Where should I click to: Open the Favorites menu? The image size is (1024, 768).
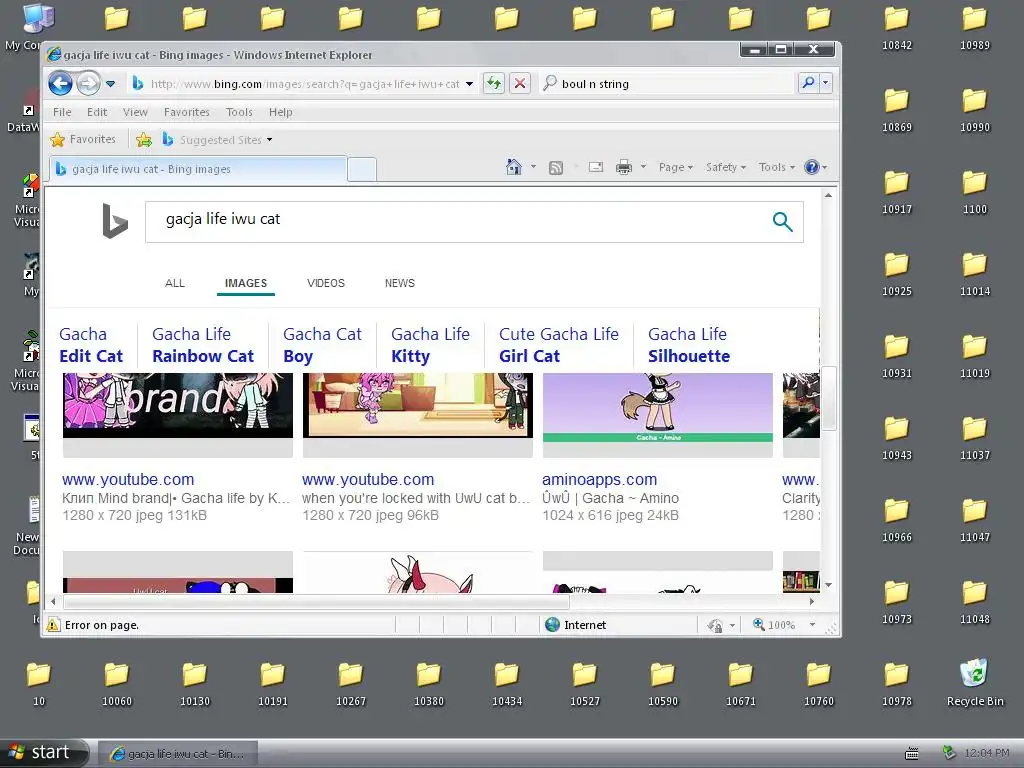click(x=187, y=112)
